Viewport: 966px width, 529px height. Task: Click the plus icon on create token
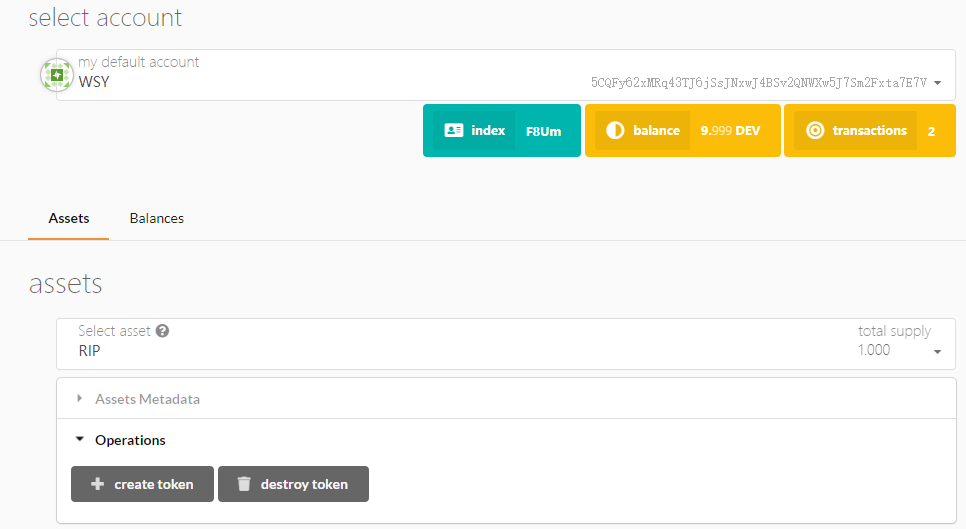click(x=97, y=484)
